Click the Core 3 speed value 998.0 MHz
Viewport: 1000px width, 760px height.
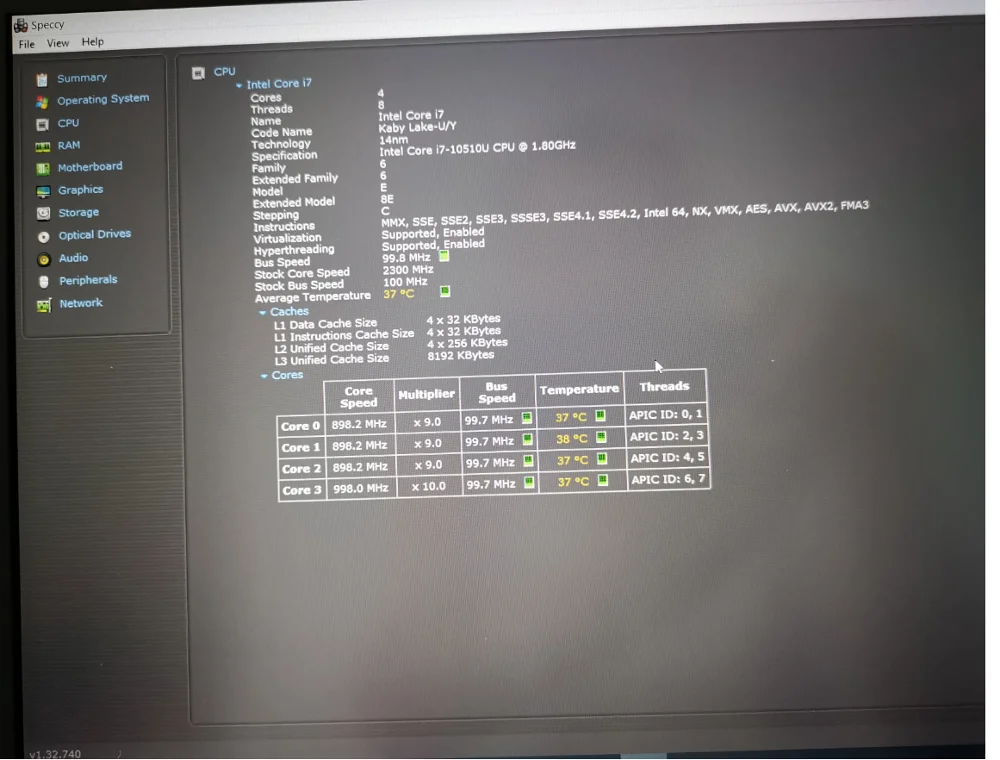coord(361,488)
